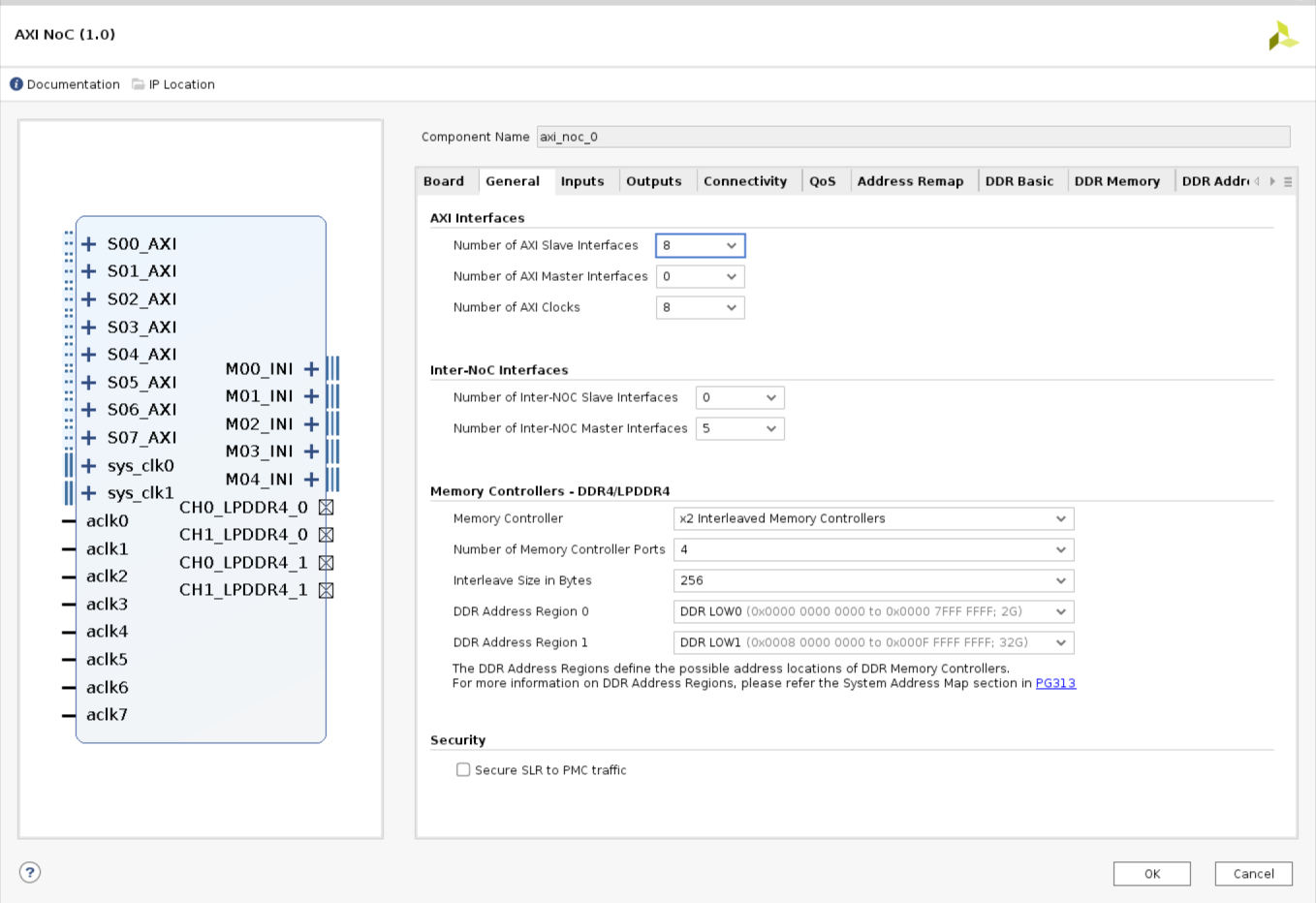Open the tab list menu icon

(x=1288, y=181)
